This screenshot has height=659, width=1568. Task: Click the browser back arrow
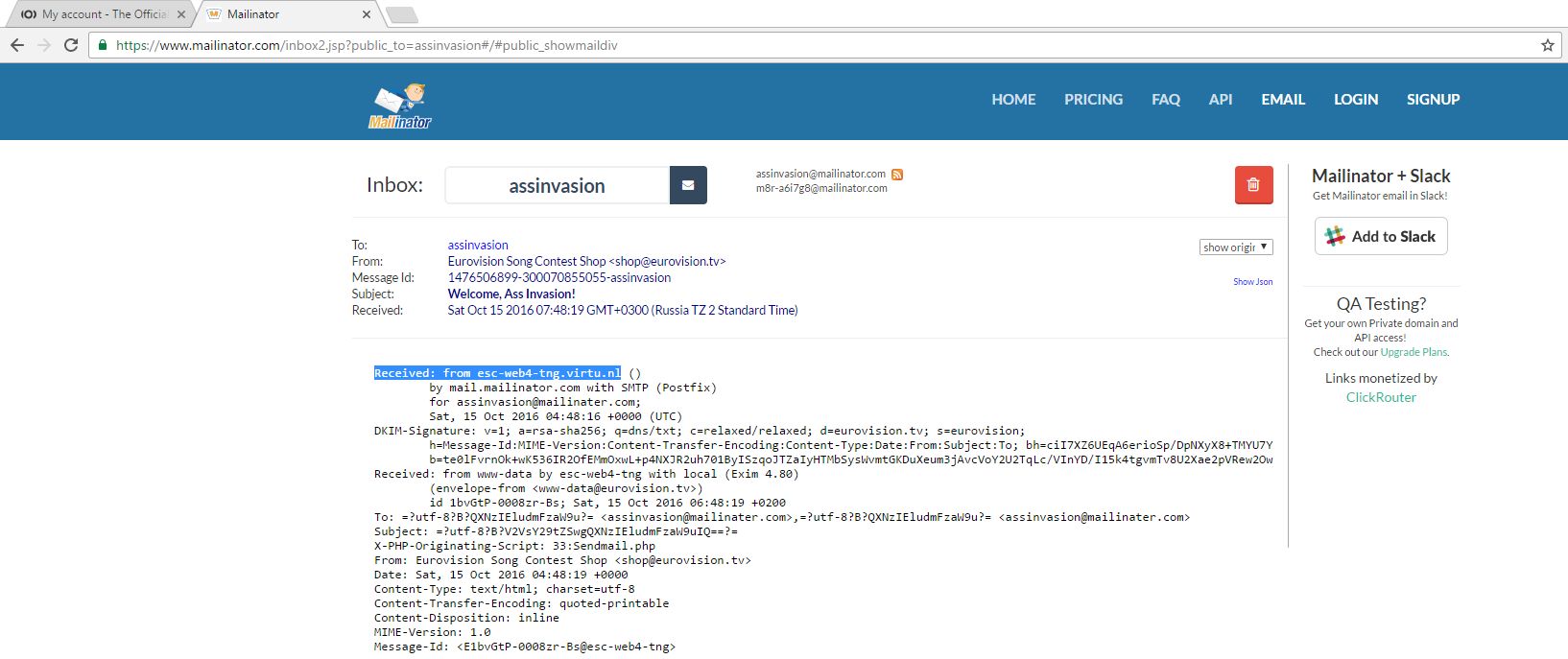click(17, 45)
